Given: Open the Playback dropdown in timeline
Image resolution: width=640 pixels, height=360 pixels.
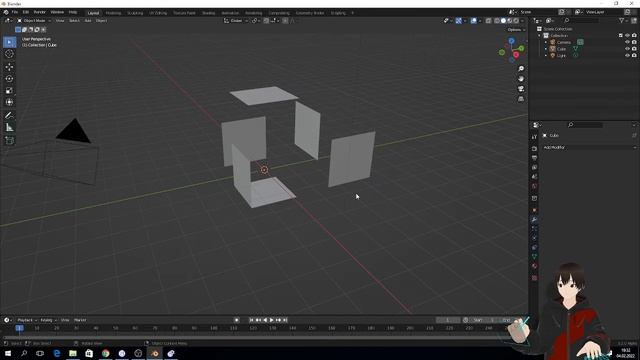Looking at the screenshot, I should click(x=27, y=320).
